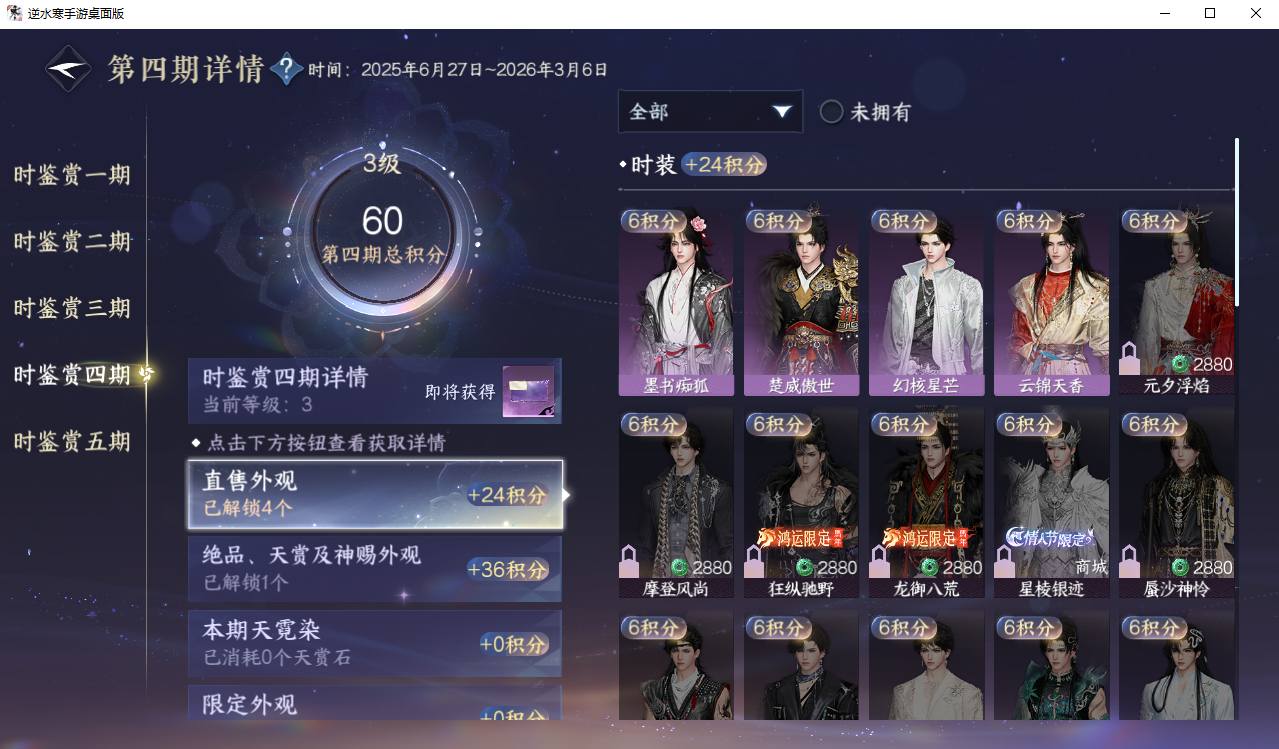1279x749 pixels.
Task: Click the outfit list vertical scrollbar
Action: pos(1236,222)
